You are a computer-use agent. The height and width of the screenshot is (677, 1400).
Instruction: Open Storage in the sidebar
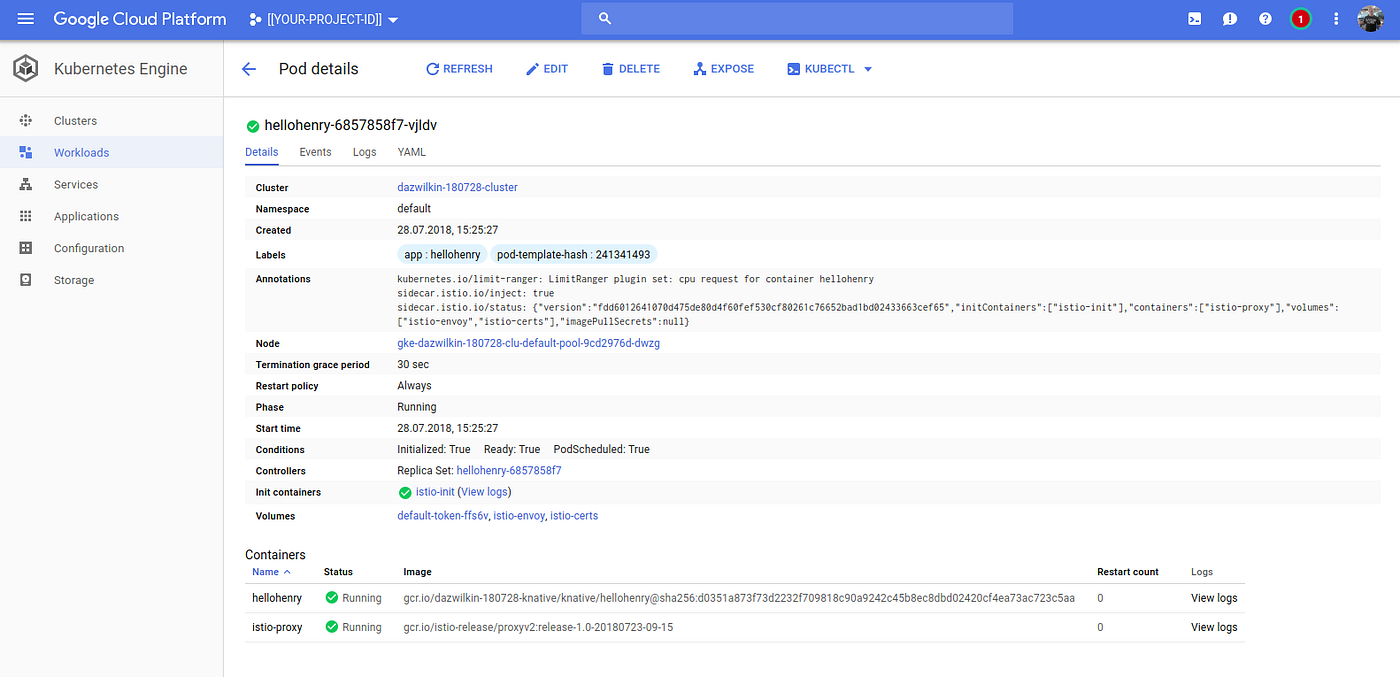coord(74,281)
